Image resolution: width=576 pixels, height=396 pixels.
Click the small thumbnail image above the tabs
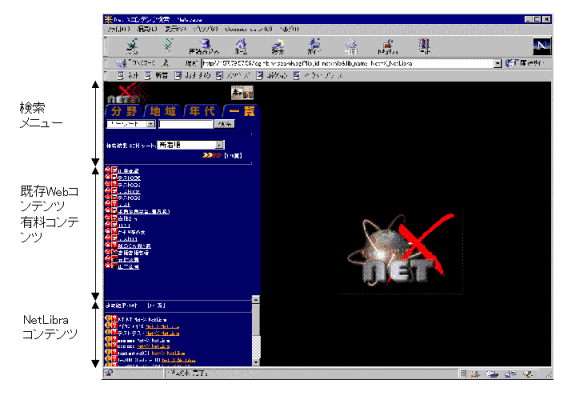point(242,93)
